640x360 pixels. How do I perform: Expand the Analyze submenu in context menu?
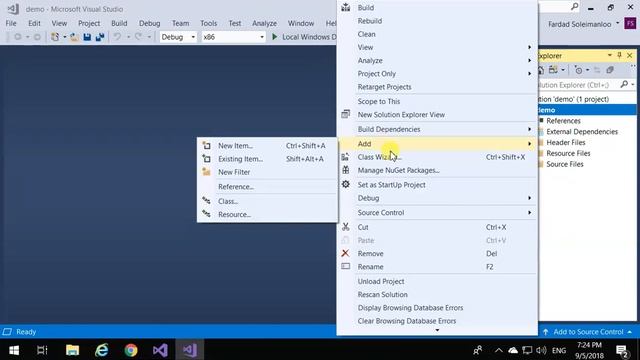437,60
